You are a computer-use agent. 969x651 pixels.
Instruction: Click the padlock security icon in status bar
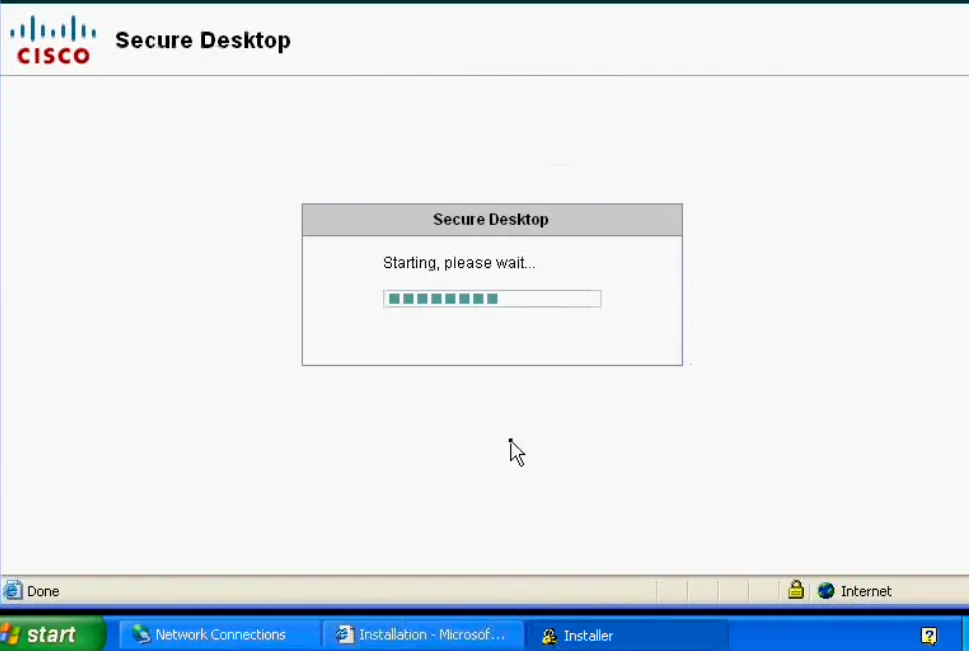[796, 591]
